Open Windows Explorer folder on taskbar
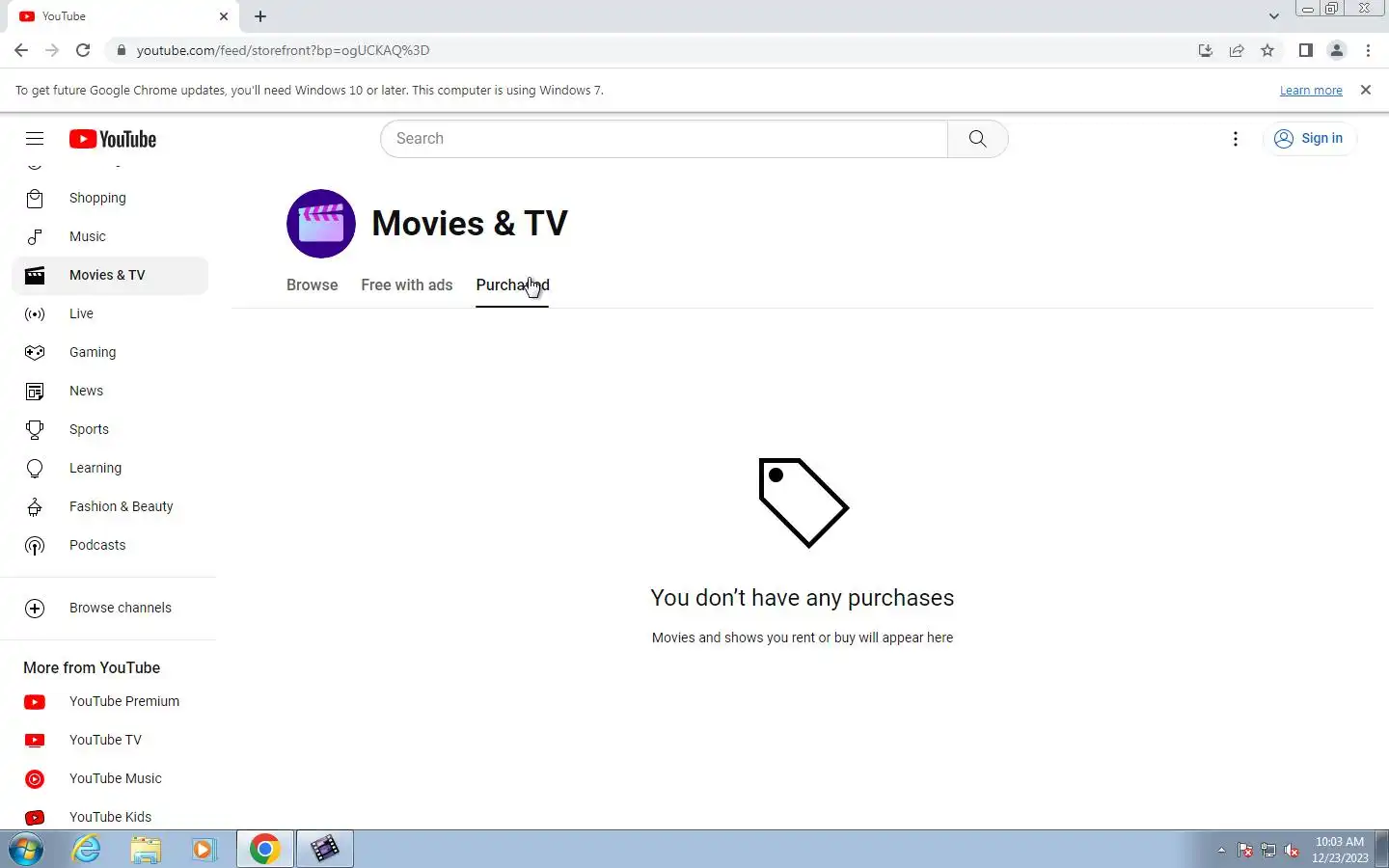Image resolution: width=1389 pixels, height=868 pixels. (146, 850)
